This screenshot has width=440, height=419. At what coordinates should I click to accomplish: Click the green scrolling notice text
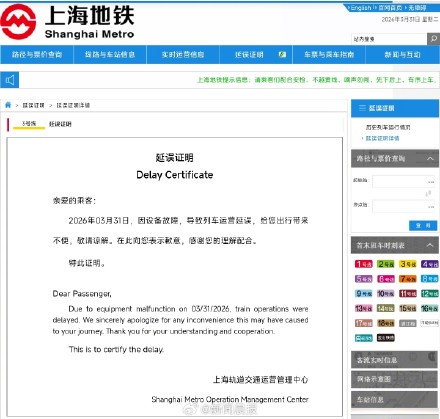(317, 80)
